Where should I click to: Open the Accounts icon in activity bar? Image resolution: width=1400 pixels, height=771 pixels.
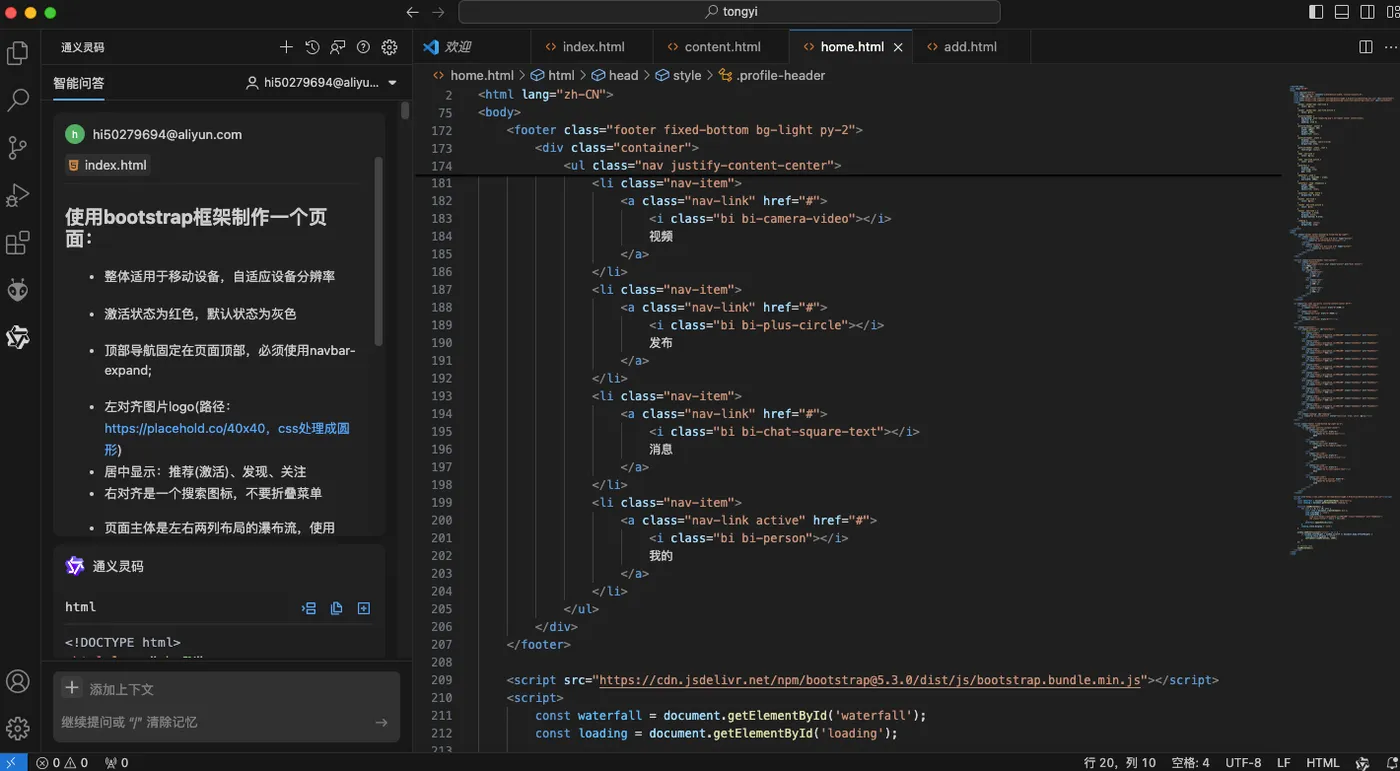(18, 681)
